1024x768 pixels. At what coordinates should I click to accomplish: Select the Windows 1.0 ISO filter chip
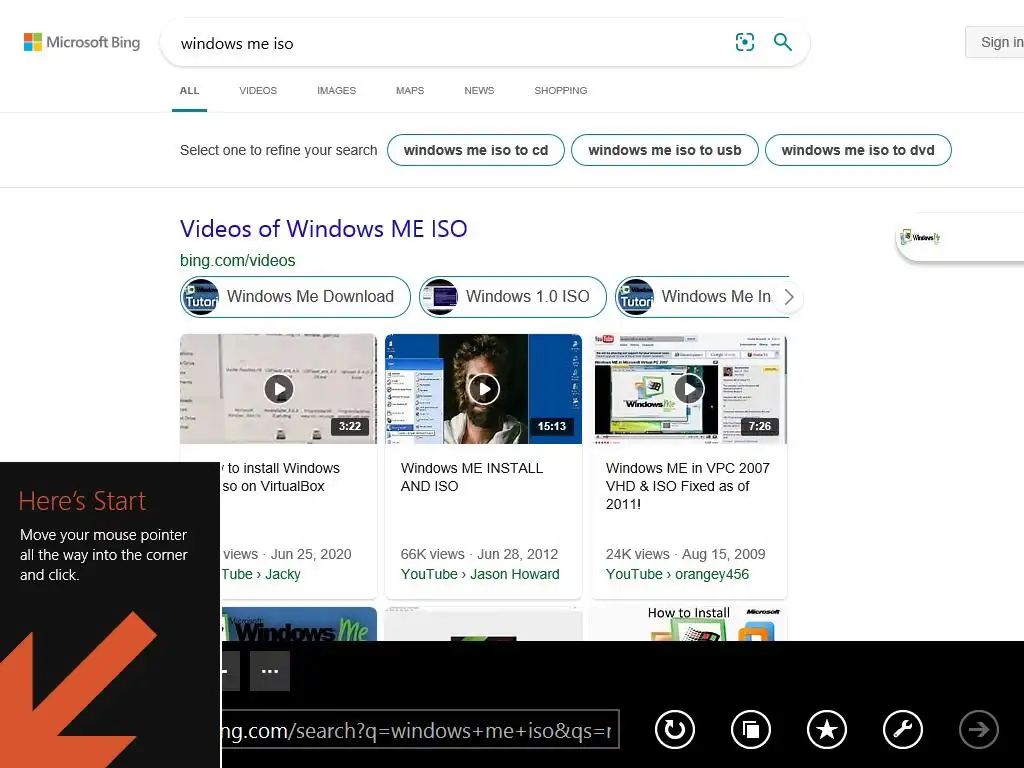coord(513,297)
